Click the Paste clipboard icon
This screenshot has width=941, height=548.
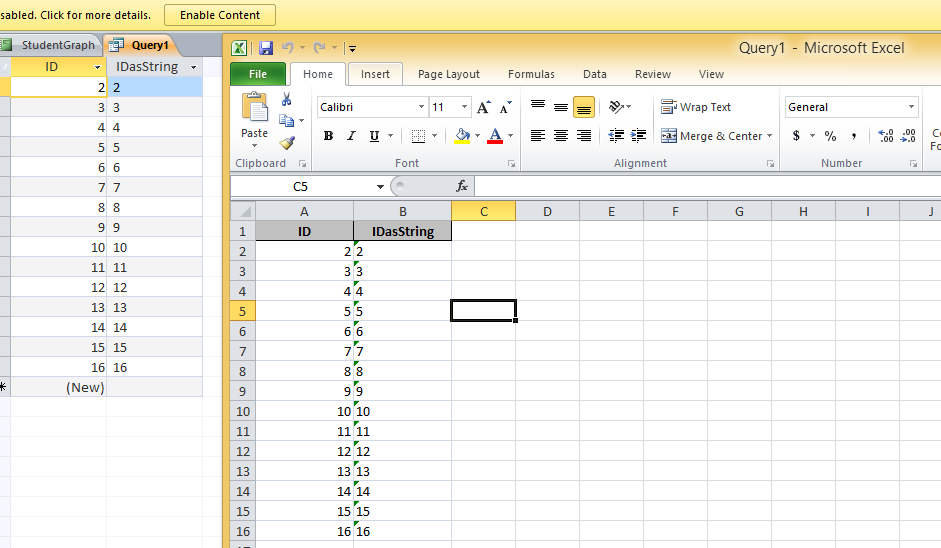point(254,107)
